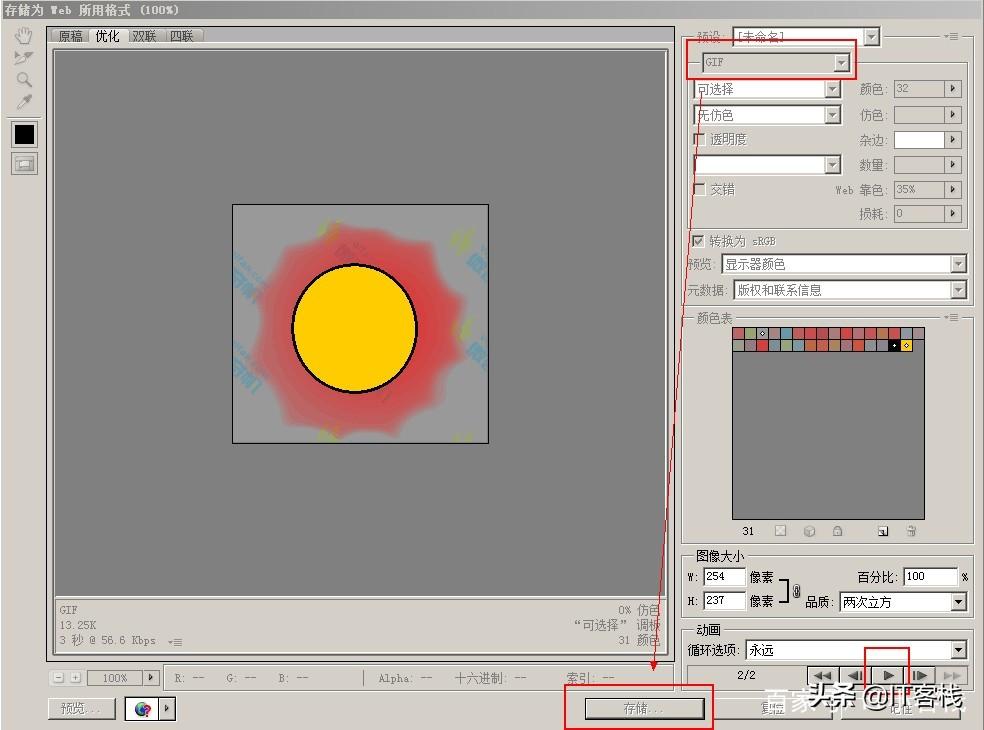Click the zoom in plus button
The image size is (984, 730).
(75, 678)
